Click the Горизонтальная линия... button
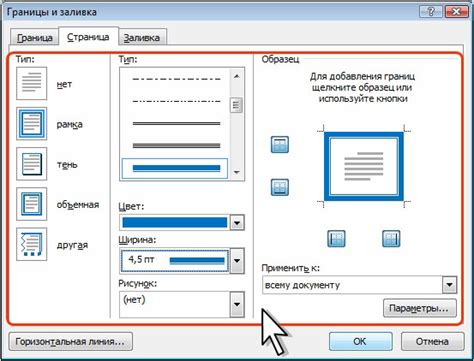This screenshot has height=361, width=474. click(x=70, y=342)
